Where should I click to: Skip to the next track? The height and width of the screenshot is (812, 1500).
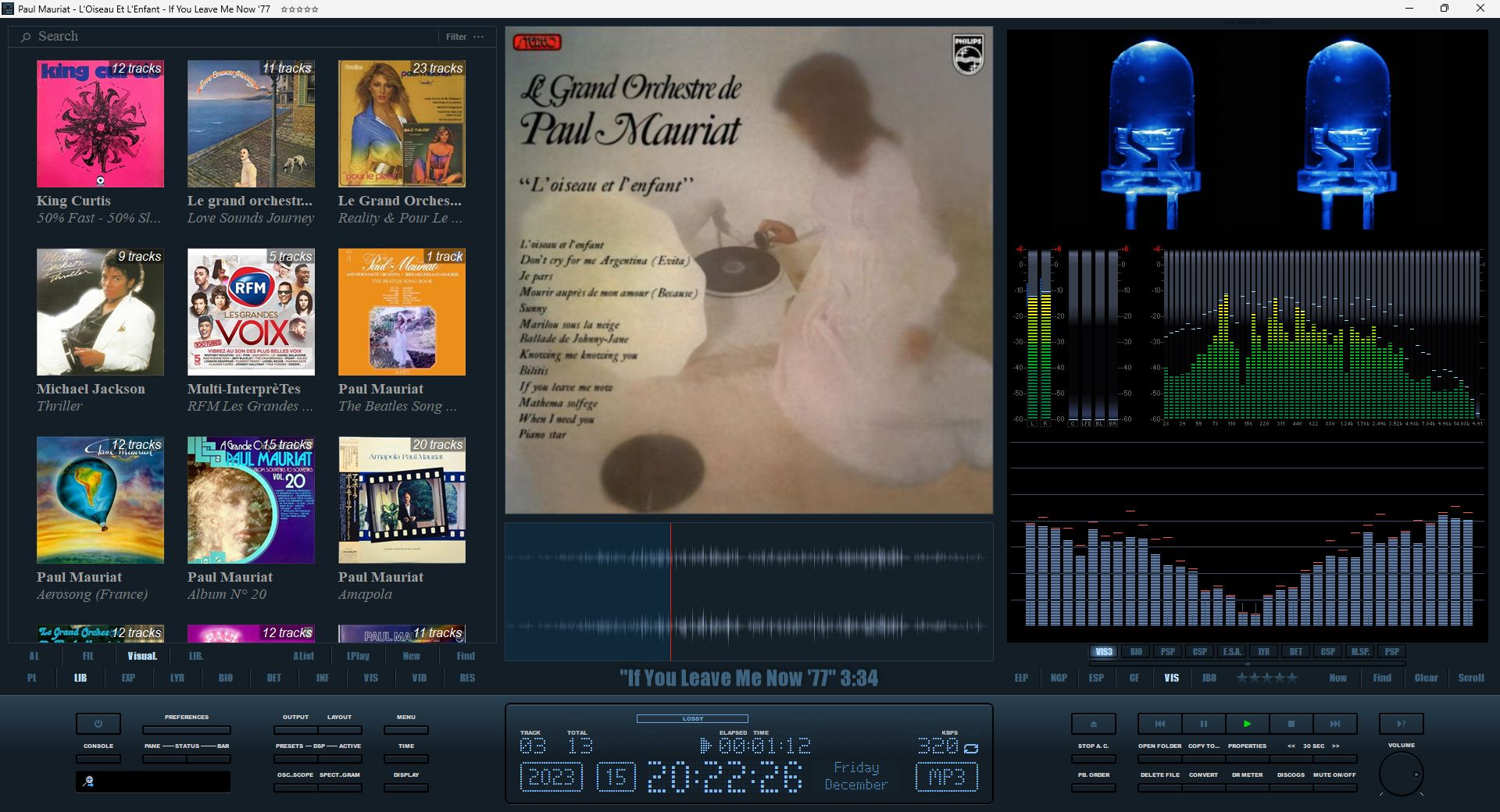pyautogui.click(x=1334, y=724)
